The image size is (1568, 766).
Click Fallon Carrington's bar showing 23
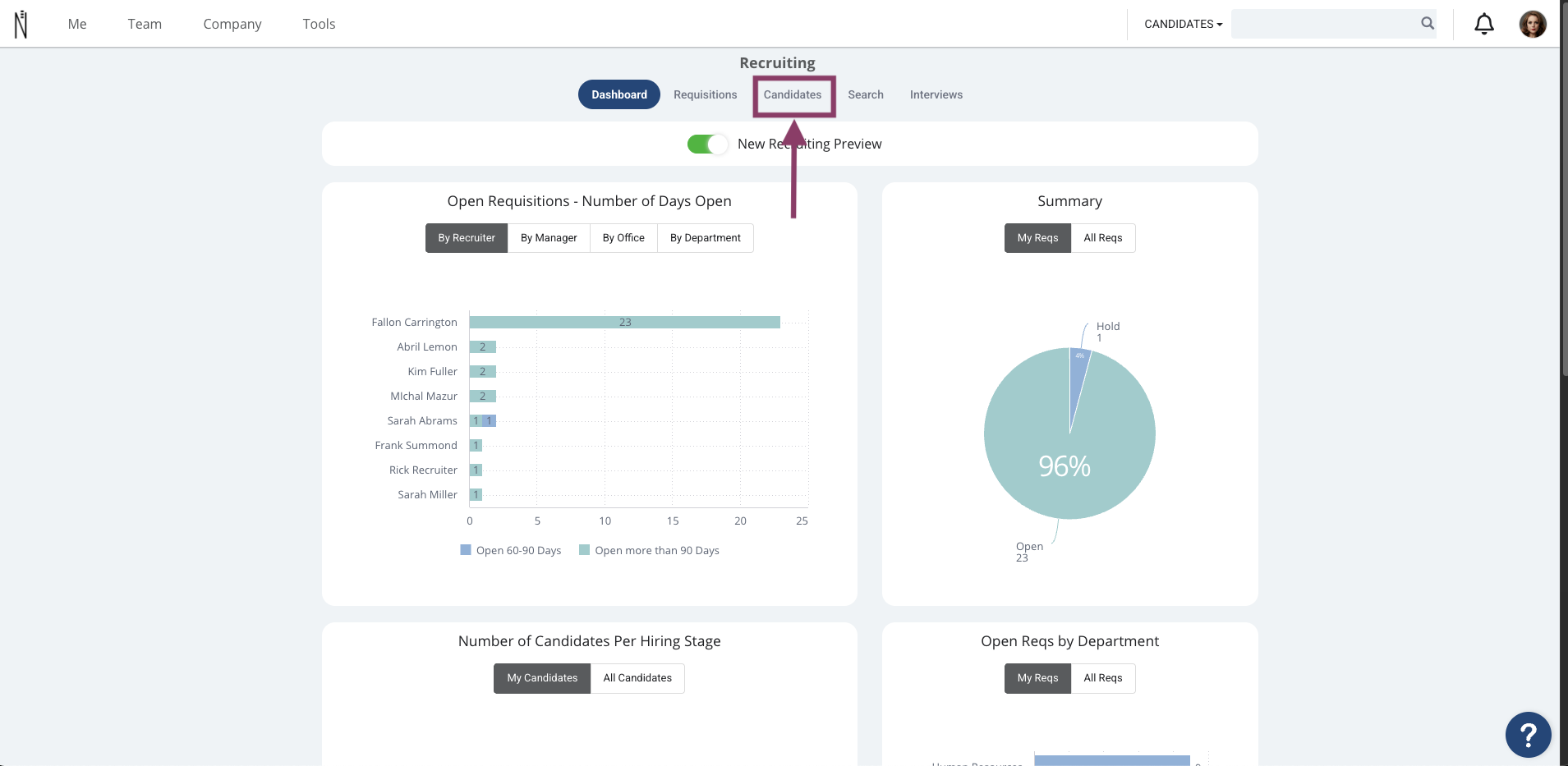[625, 323]
